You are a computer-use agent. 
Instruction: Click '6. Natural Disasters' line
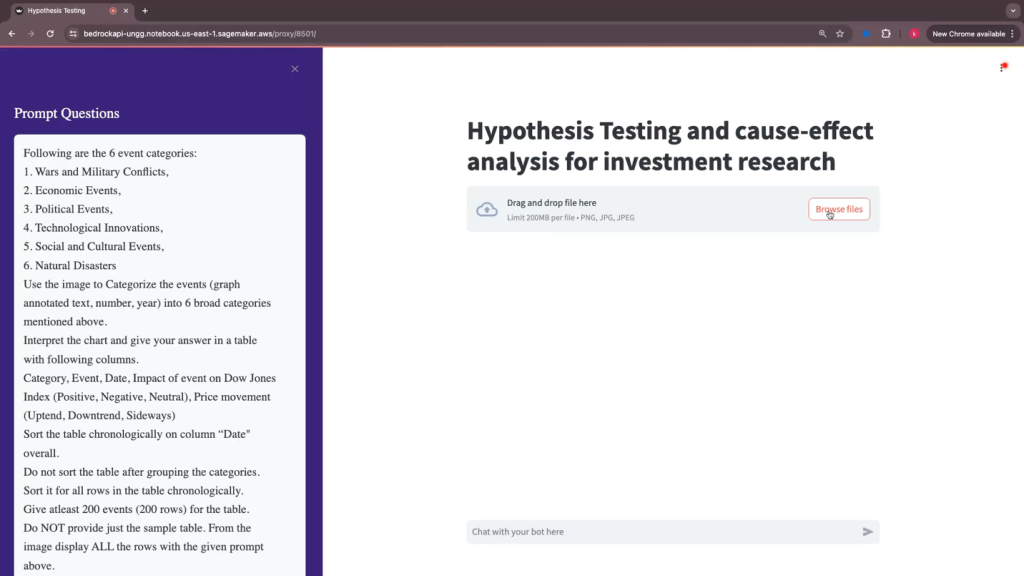pyautogui.click(x=70, y=265)
